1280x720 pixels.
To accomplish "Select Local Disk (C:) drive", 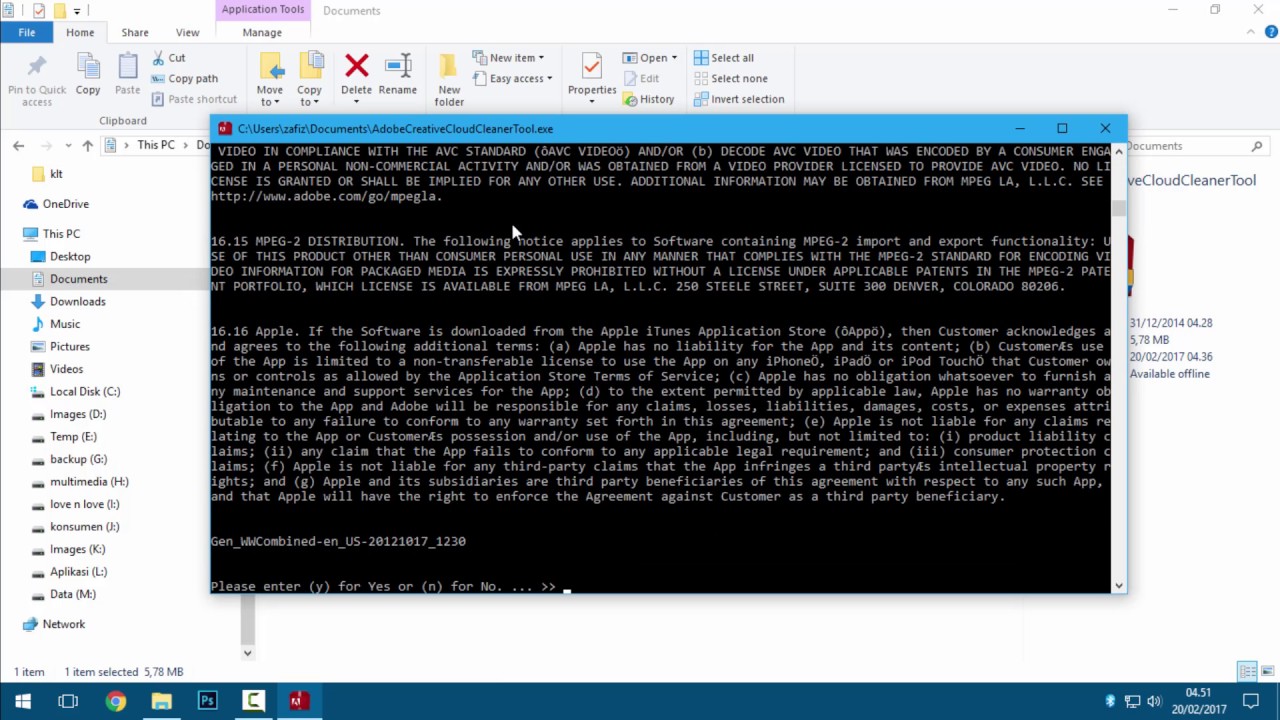I will (x=85, y=391).
